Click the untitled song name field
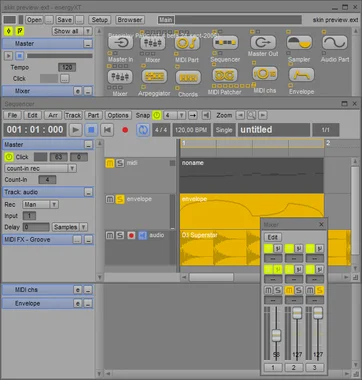 (274, 130)
